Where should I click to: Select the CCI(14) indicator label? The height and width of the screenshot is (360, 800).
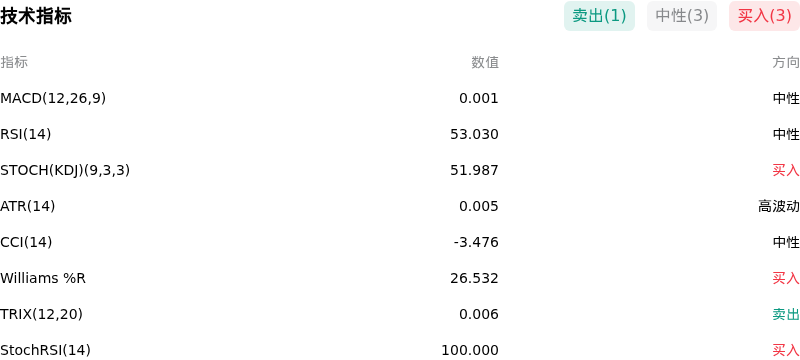pos(26,242)
